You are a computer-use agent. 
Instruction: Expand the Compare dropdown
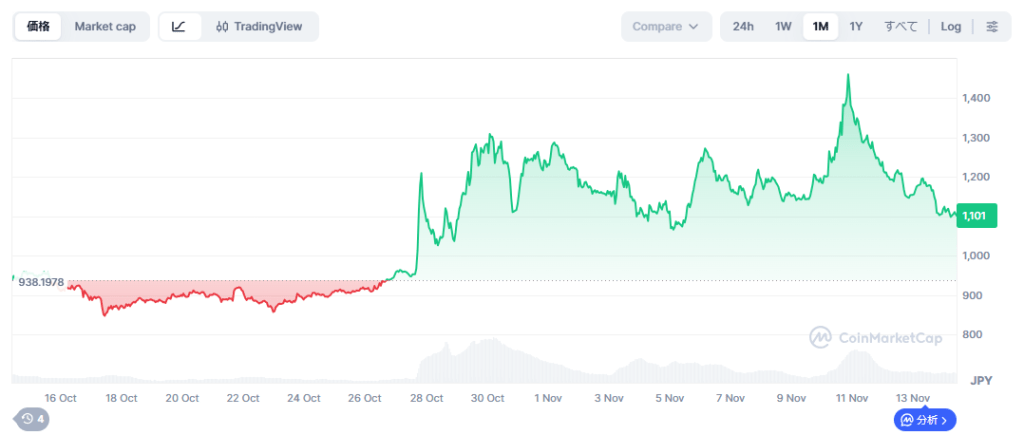click(665, 26)
